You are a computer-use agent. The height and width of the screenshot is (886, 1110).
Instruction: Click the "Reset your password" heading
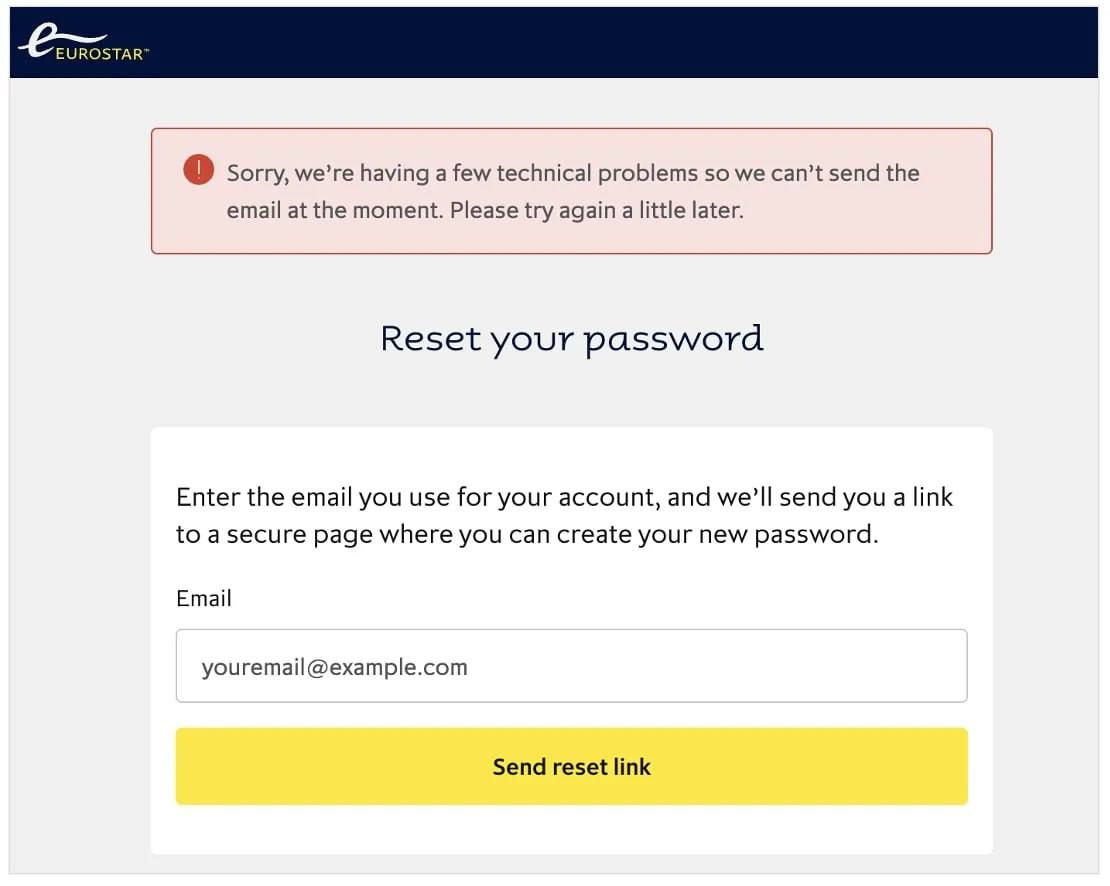tap(571, 339)
